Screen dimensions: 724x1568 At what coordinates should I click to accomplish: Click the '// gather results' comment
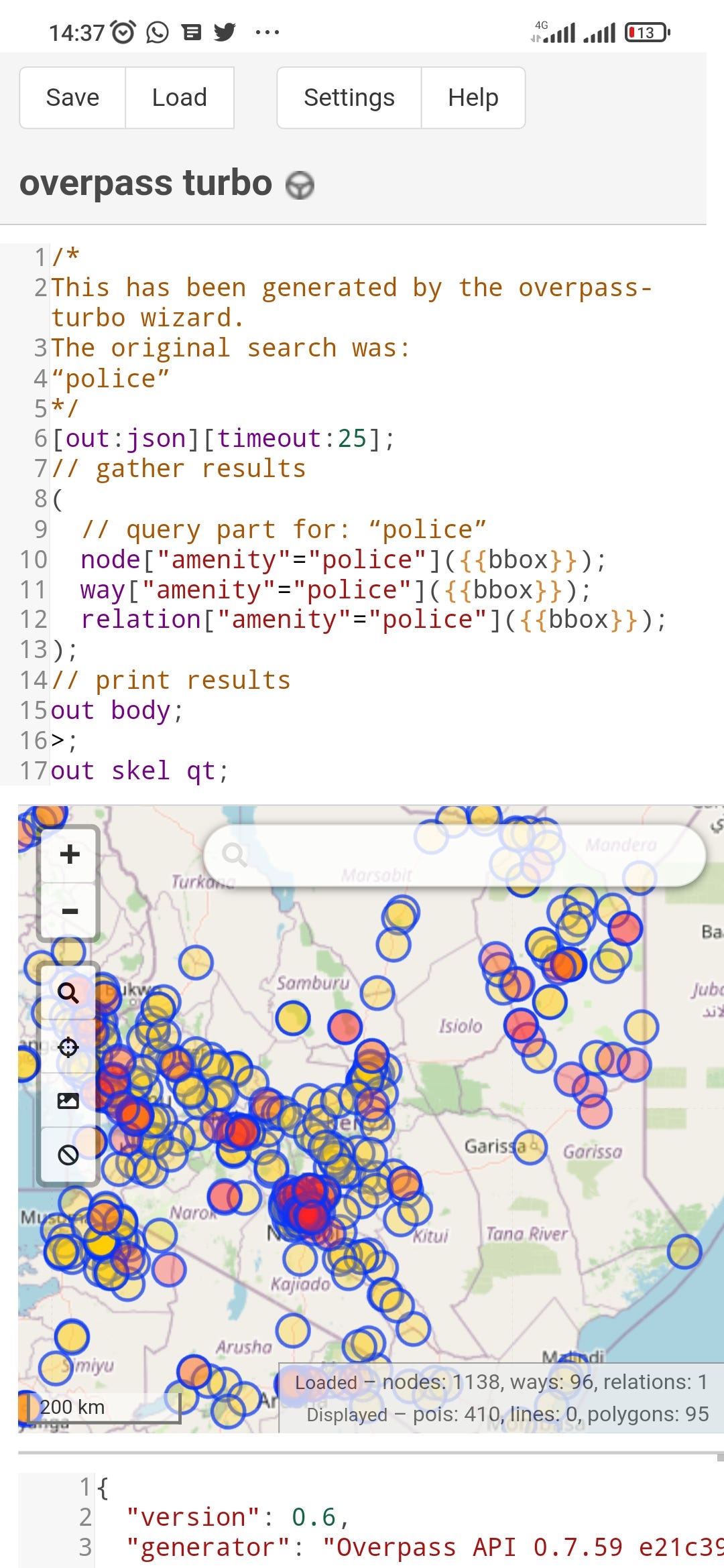179,469
